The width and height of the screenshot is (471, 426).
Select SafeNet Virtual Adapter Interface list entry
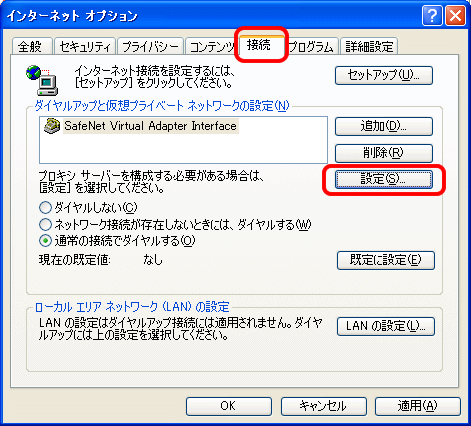coord(141,126)
